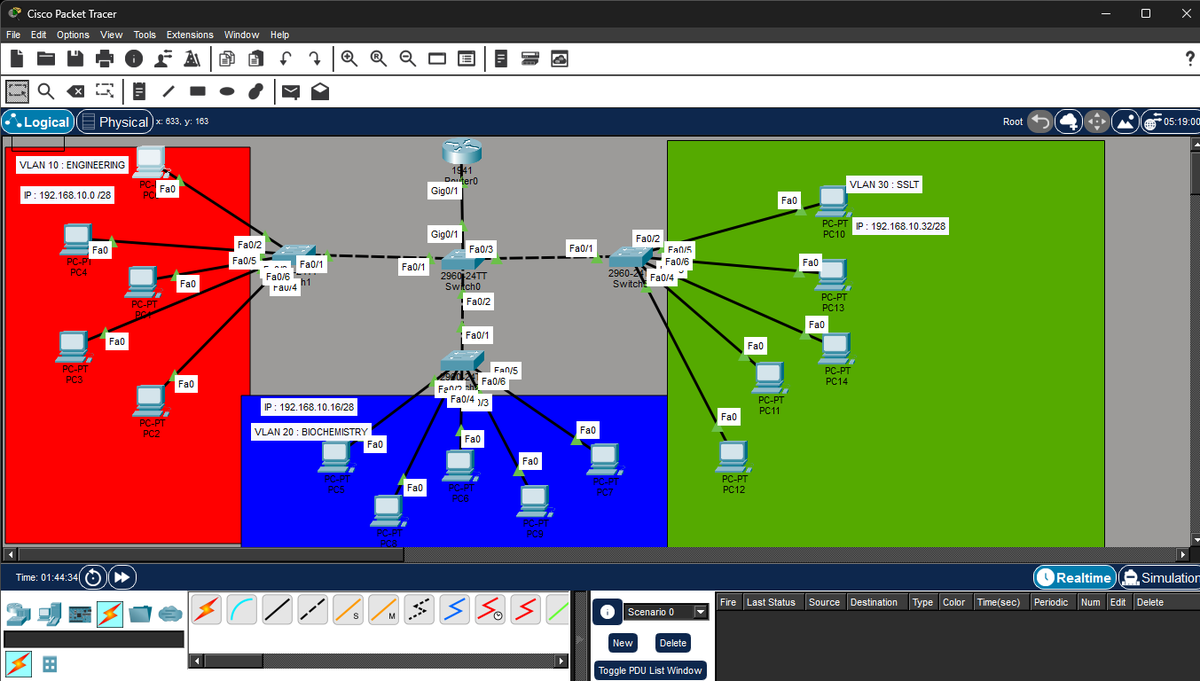
Task: Click the Power Cycle Devices button
Action: 92,578
